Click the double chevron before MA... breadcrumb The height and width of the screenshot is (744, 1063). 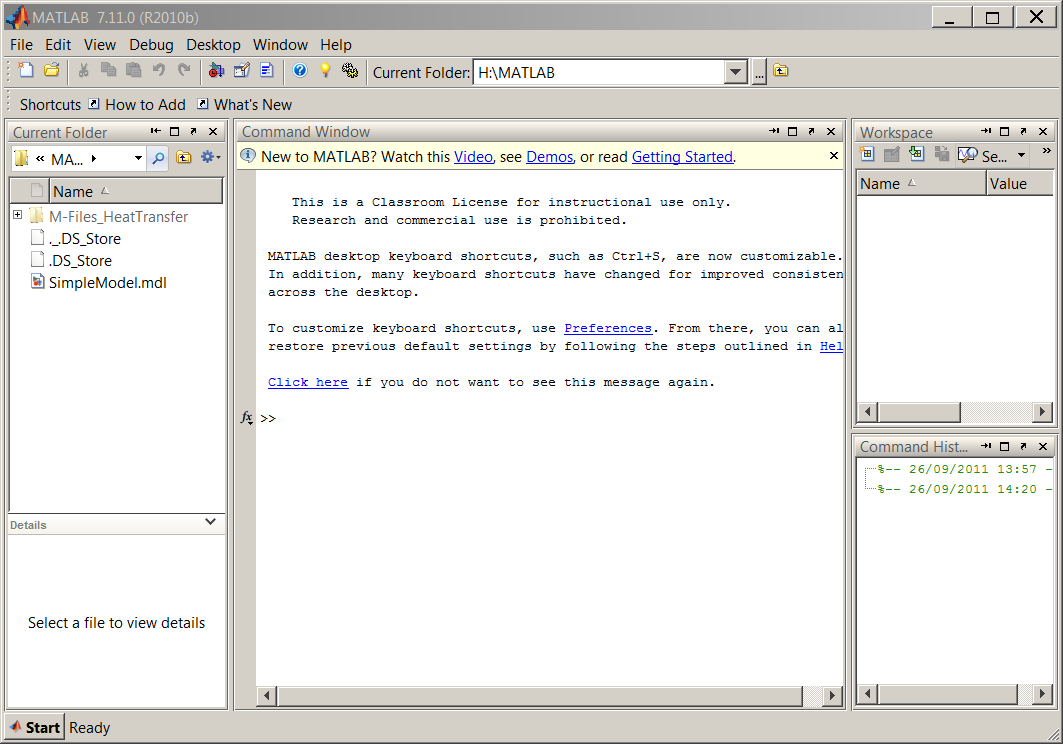pyautogui.click(x=40, y=159)
